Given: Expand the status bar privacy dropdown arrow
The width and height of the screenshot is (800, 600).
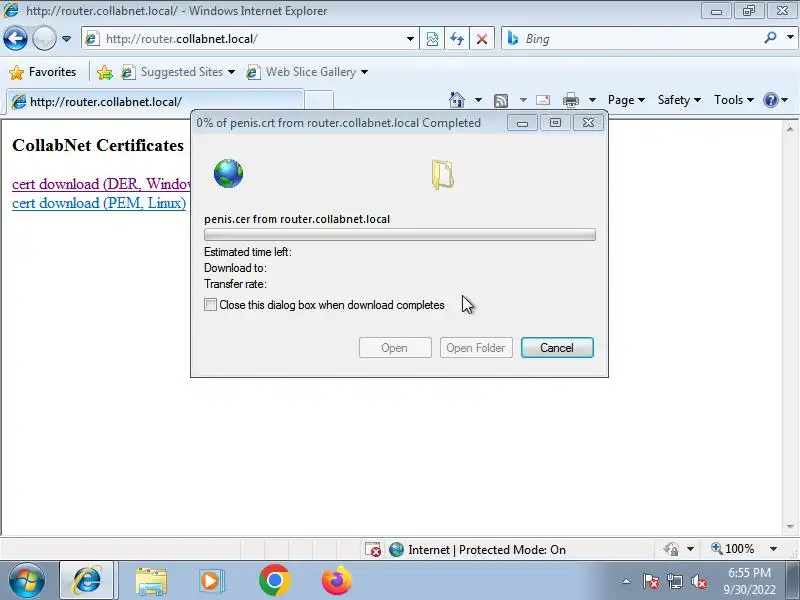Looking at the screenshot, I should pyautogui.click(x=690, y=549).
